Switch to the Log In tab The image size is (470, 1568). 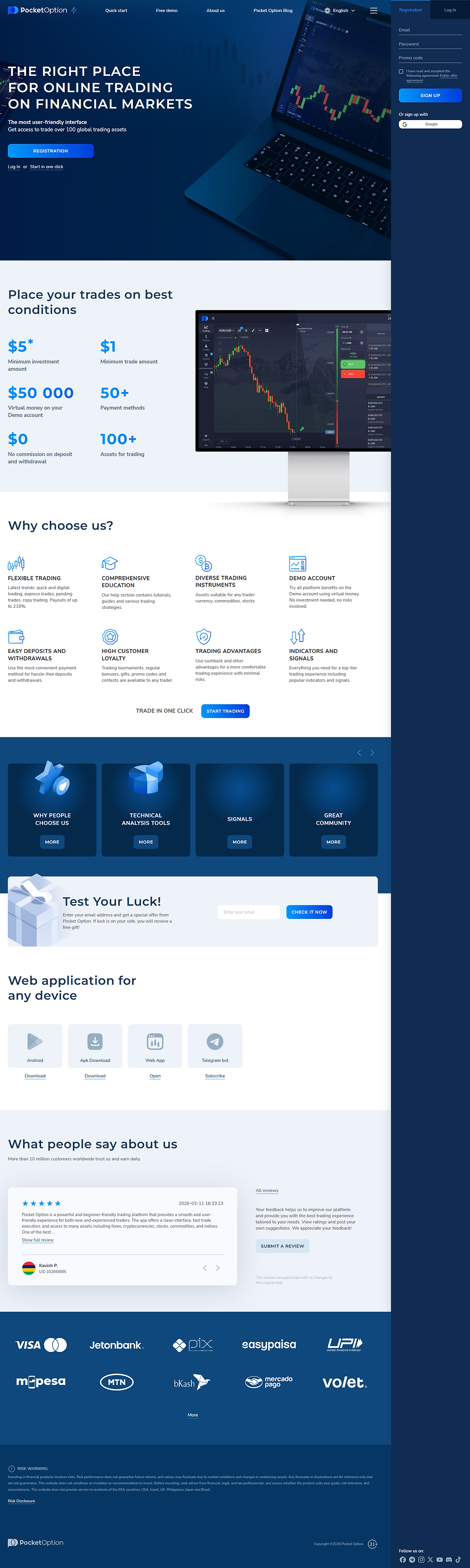coord(450,10)
